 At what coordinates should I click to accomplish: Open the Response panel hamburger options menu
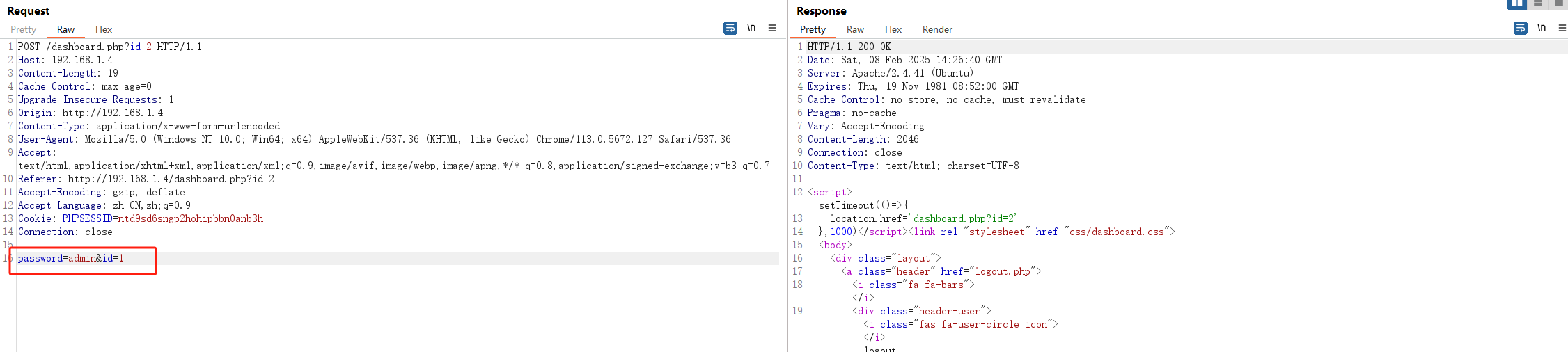point(1562,28)
